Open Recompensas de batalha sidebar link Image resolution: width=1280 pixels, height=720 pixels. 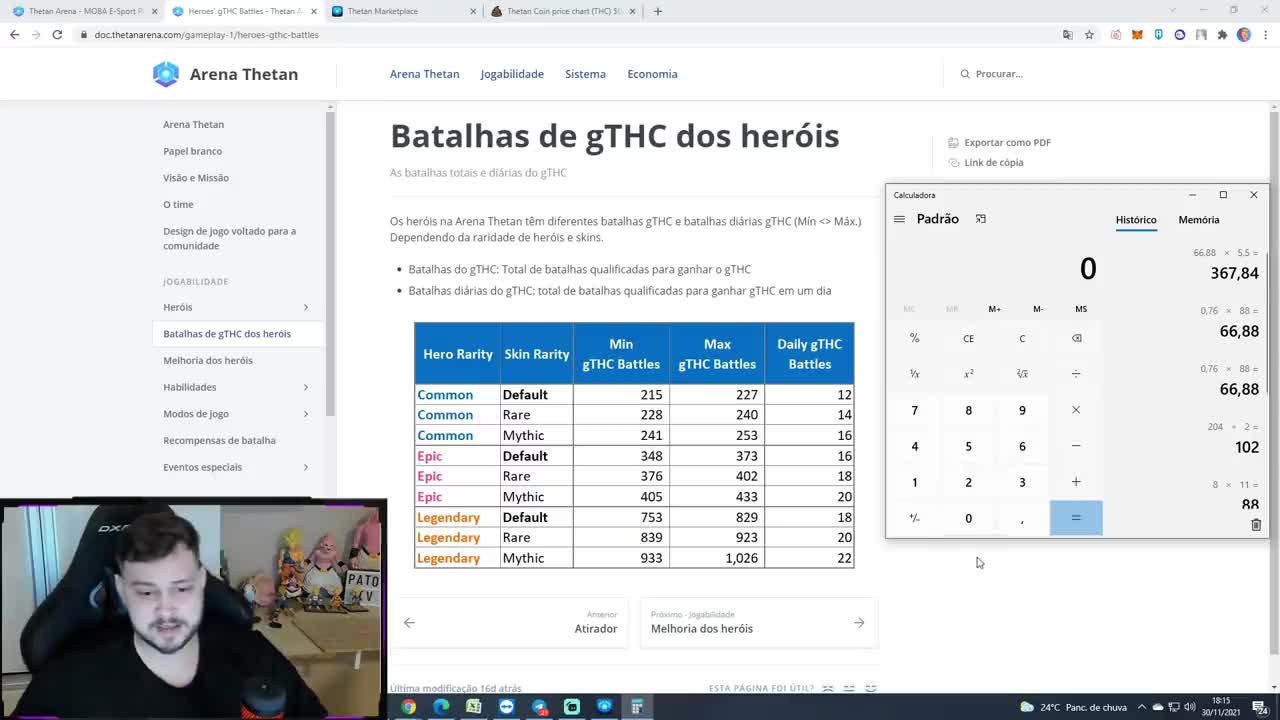[219, 441]
